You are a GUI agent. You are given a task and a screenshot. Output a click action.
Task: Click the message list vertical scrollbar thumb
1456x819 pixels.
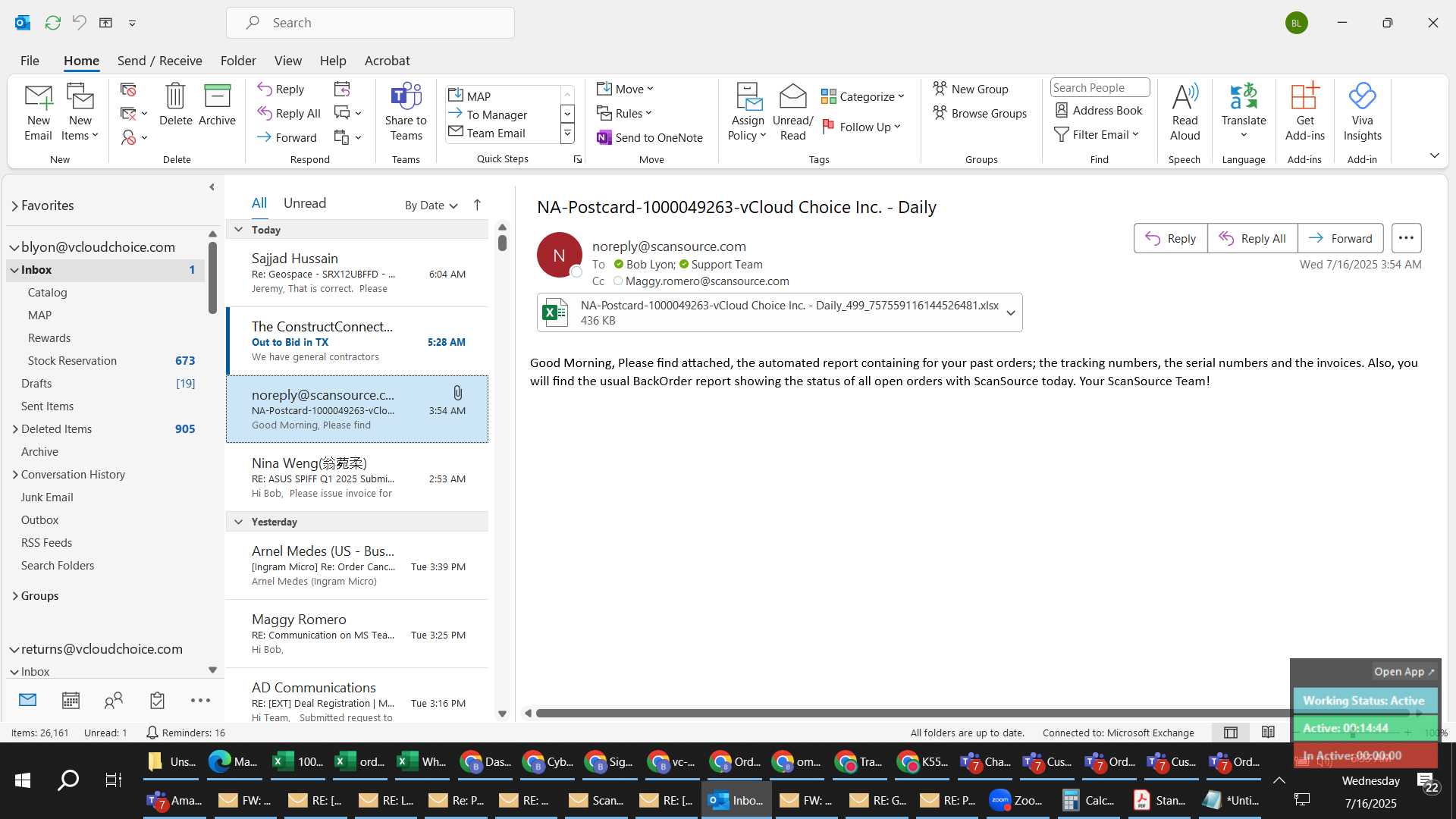click(502, 243)
